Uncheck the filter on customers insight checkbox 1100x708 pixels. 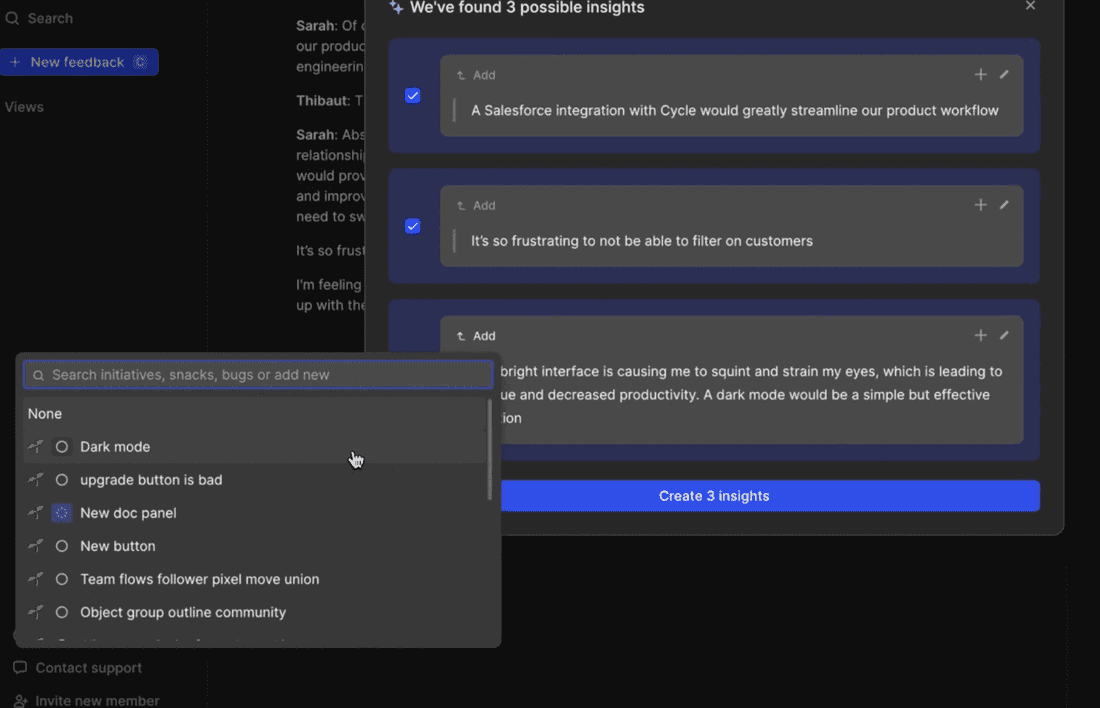[x=413, y=226]
